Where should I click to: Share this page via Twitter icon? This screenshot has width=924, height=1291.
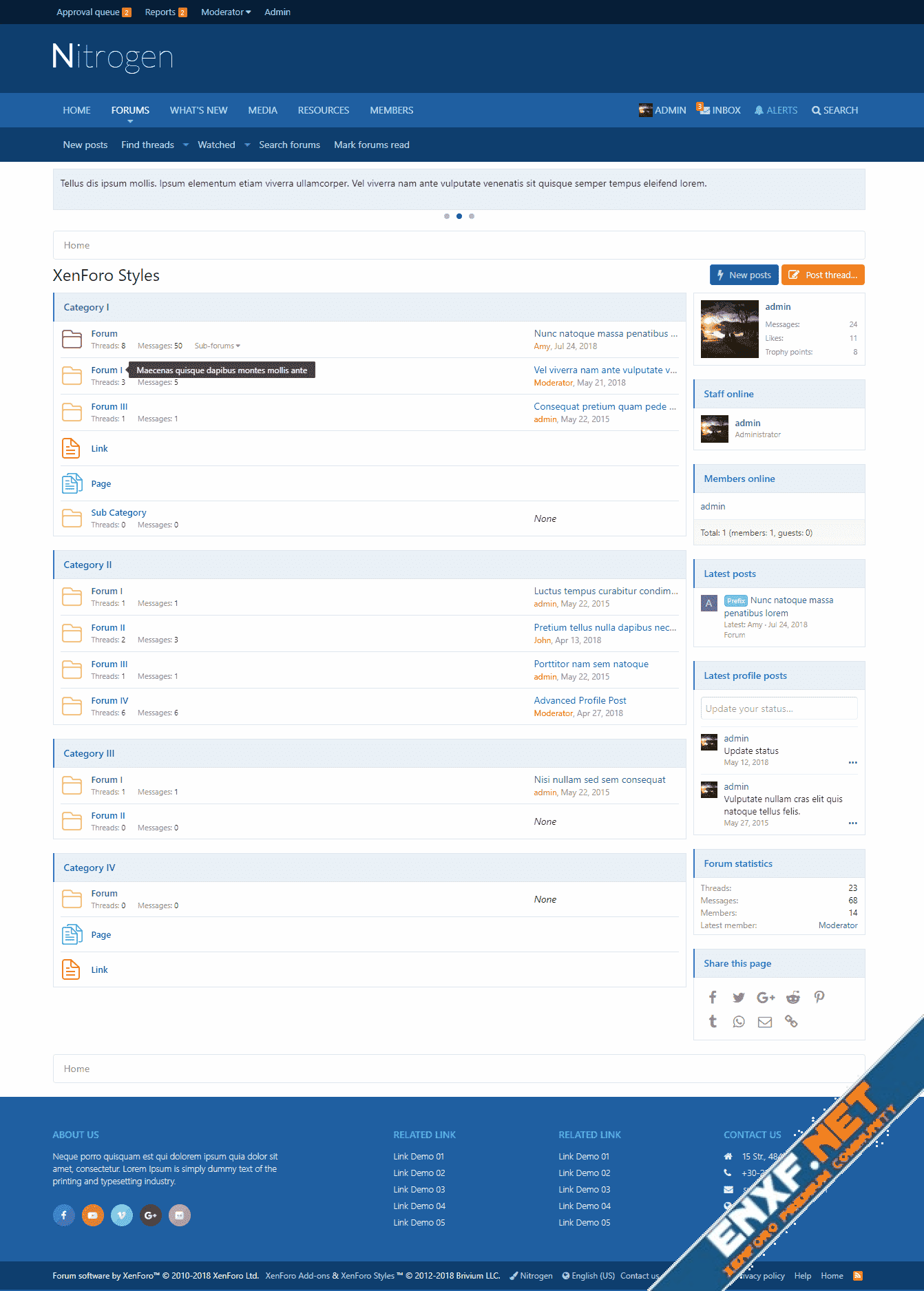pos(739,997)
